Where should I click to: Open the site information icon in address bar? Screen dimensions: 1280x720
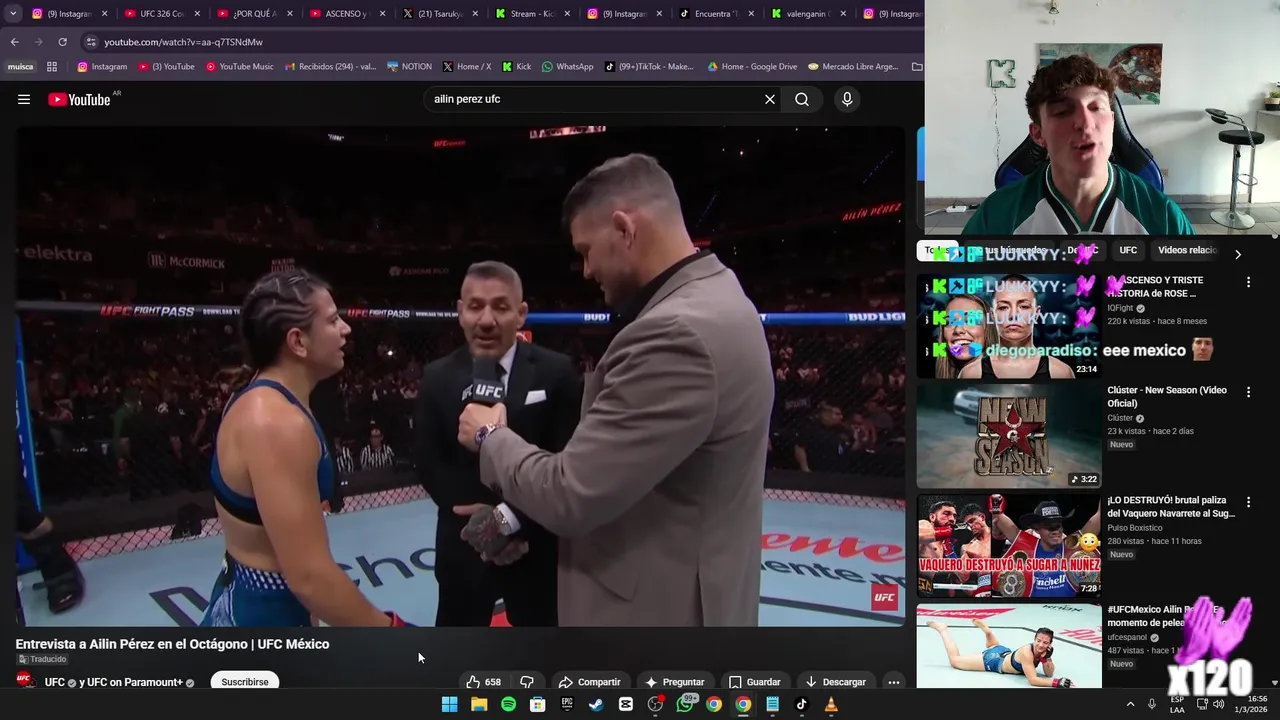click(91, 42)
